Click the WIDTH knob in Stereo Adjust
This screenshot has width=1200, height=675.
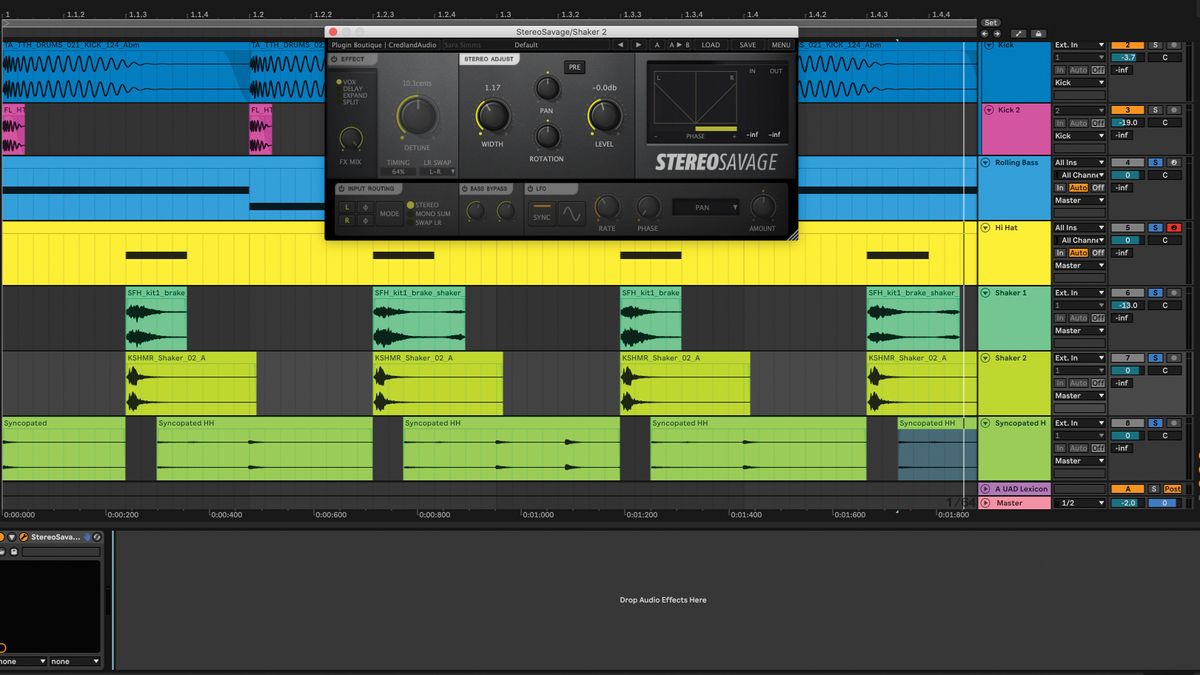click(x=493, y=116)
